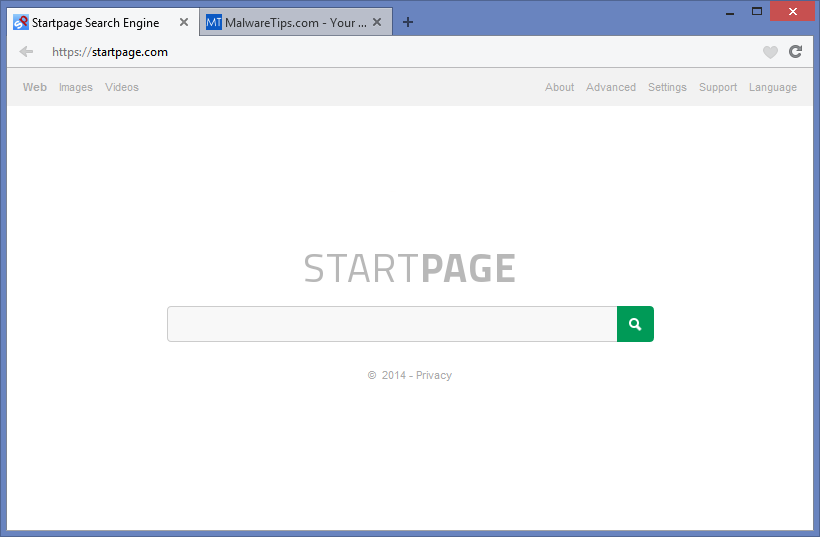This screenshot has height=537, width=820.
Task: Select the Web search category
Action: 35,87
